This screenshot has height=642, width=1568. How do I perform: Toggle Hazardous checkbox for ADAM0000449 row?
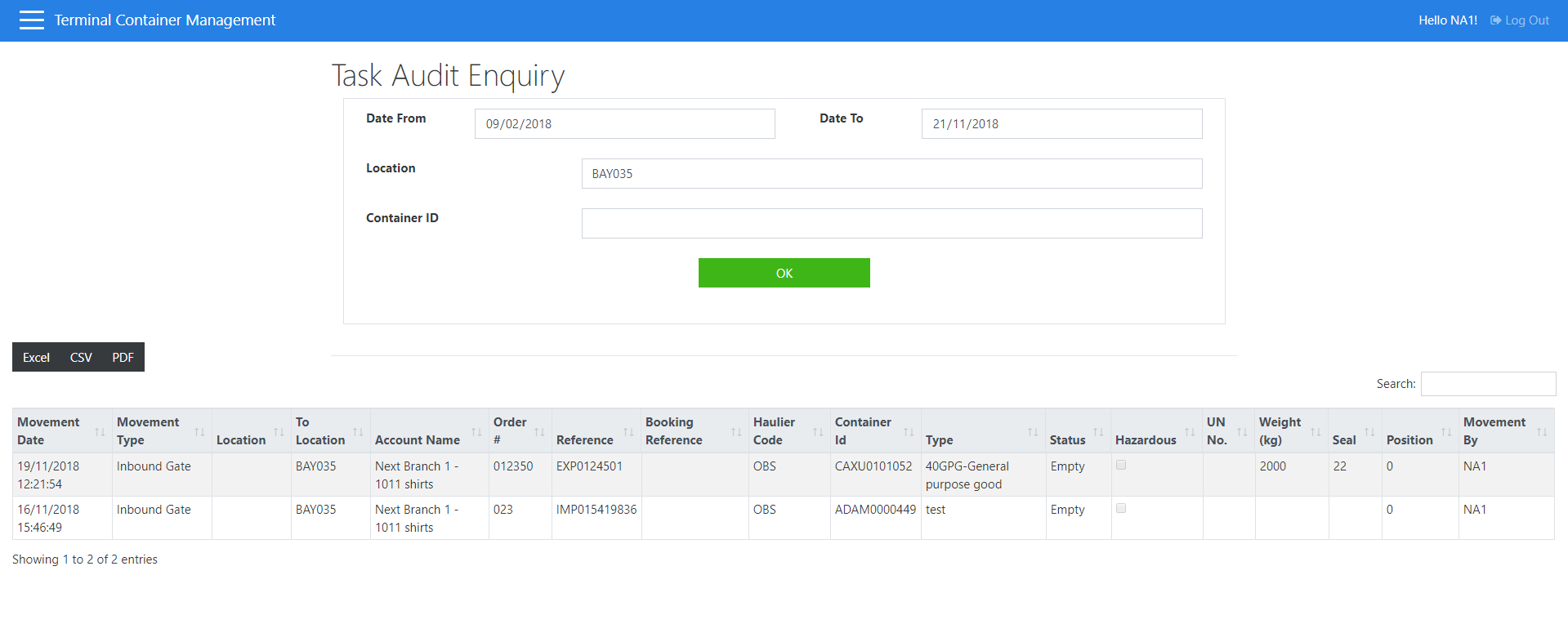1121,508
